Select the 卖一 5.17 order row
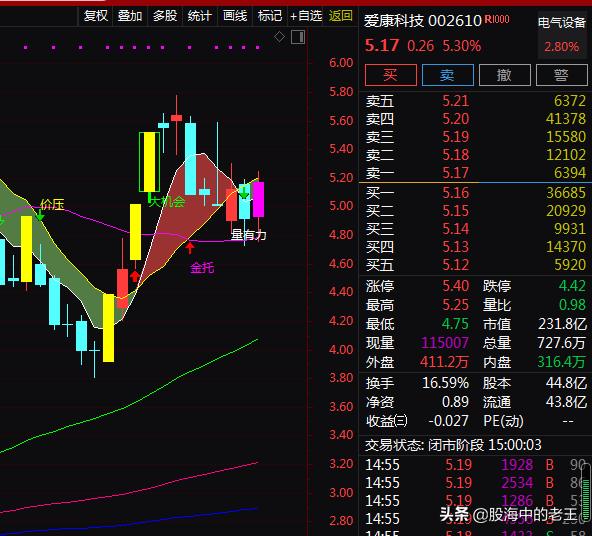592x536 pixels. [476, 173]
